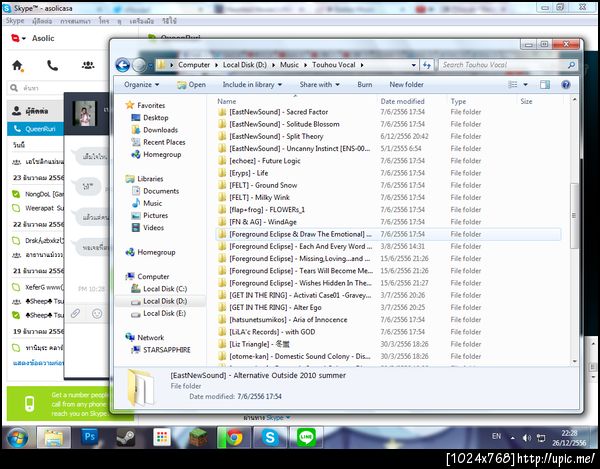Click Local Disk (D:) breadcrumb
This screenshot has height=469, width=600.
[x=245, y=65]
